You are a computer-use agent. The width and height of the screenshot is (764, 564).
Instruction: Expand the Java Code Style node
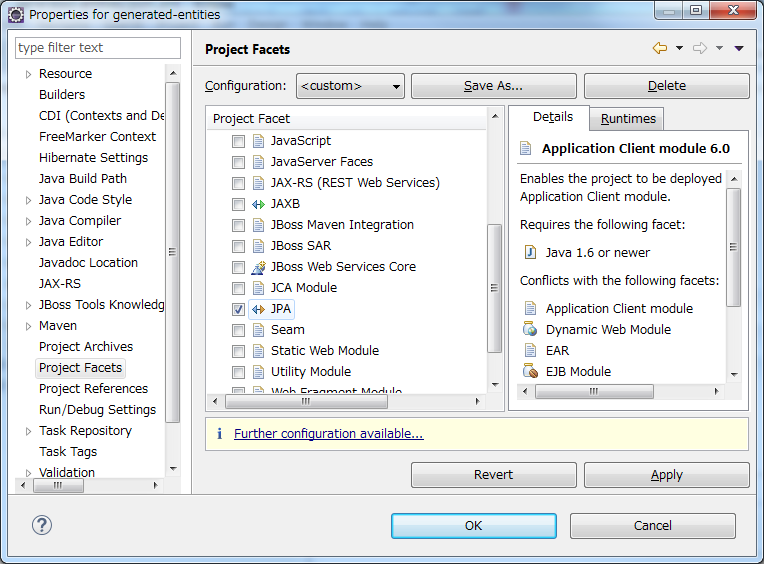tap(28, 200)
